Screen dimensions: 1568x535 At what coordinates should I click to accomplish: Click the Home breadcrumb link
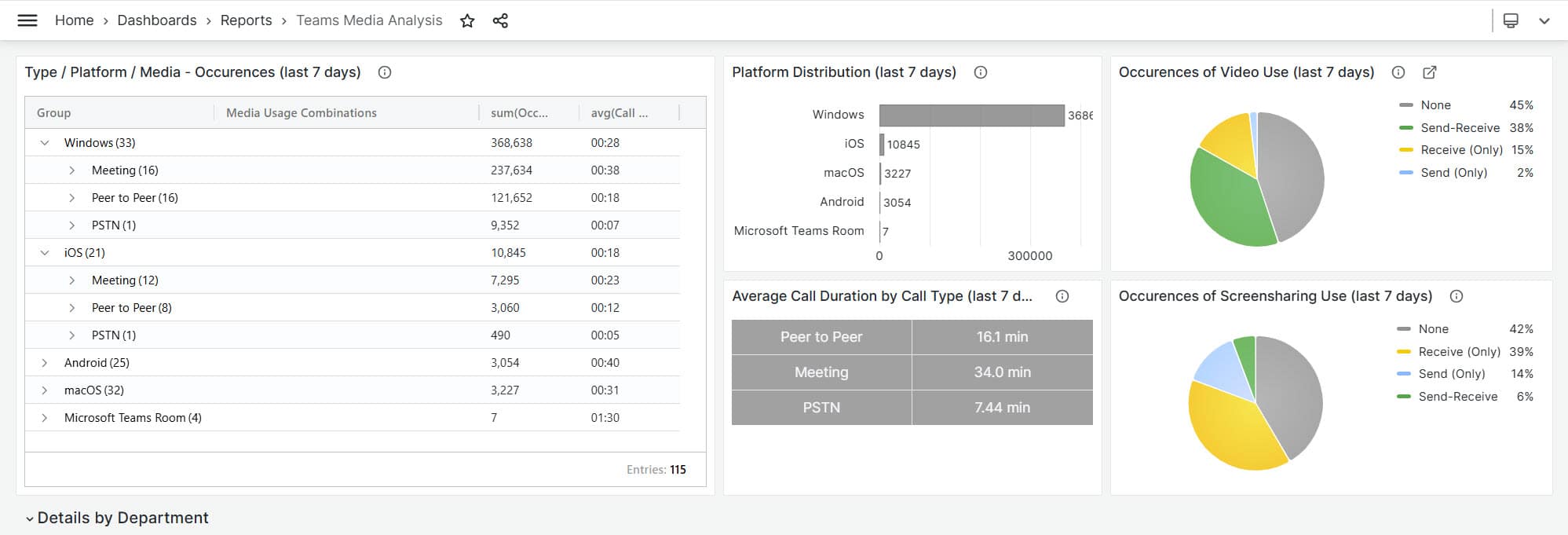74,20
